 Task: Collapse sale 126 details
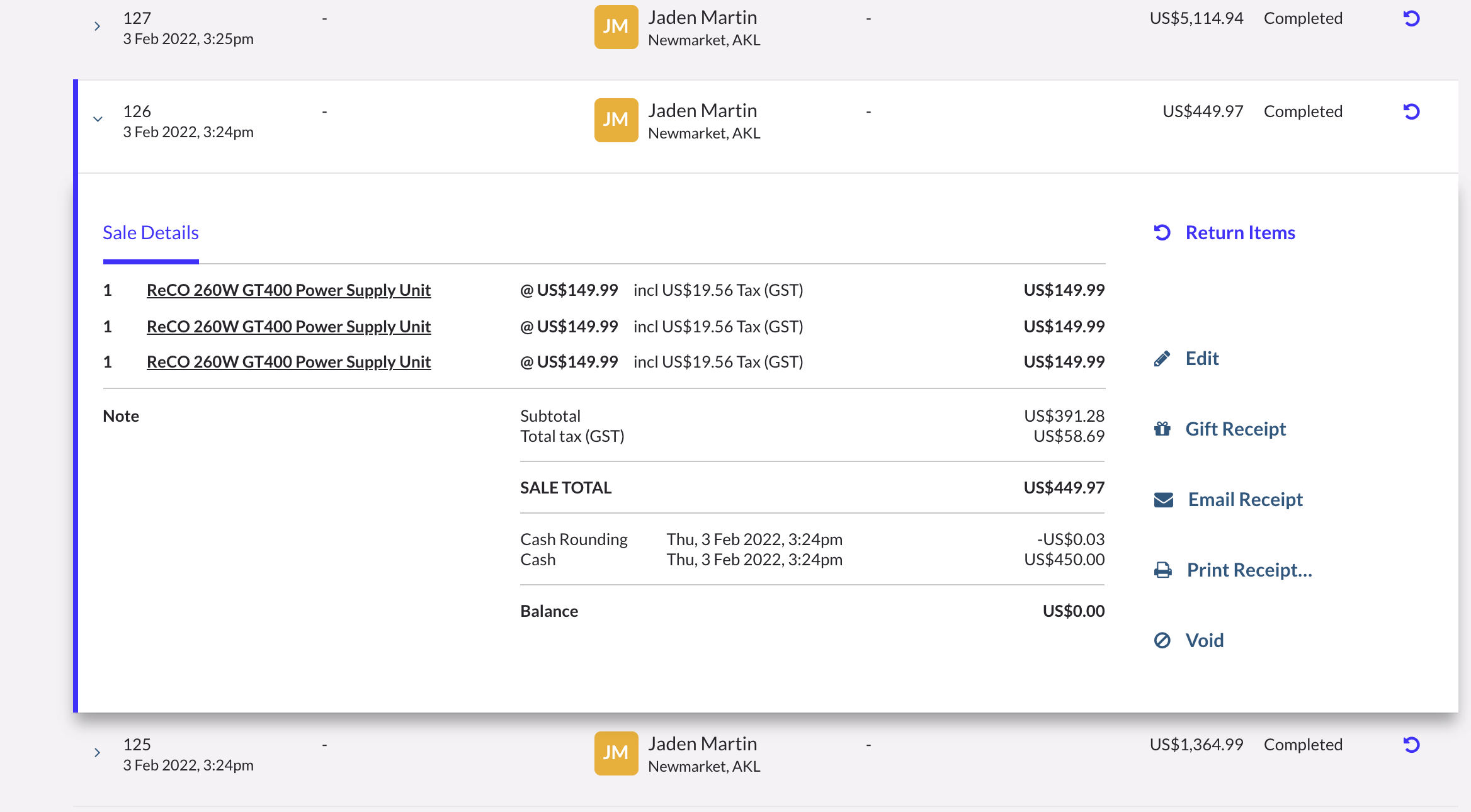point(98,119)
